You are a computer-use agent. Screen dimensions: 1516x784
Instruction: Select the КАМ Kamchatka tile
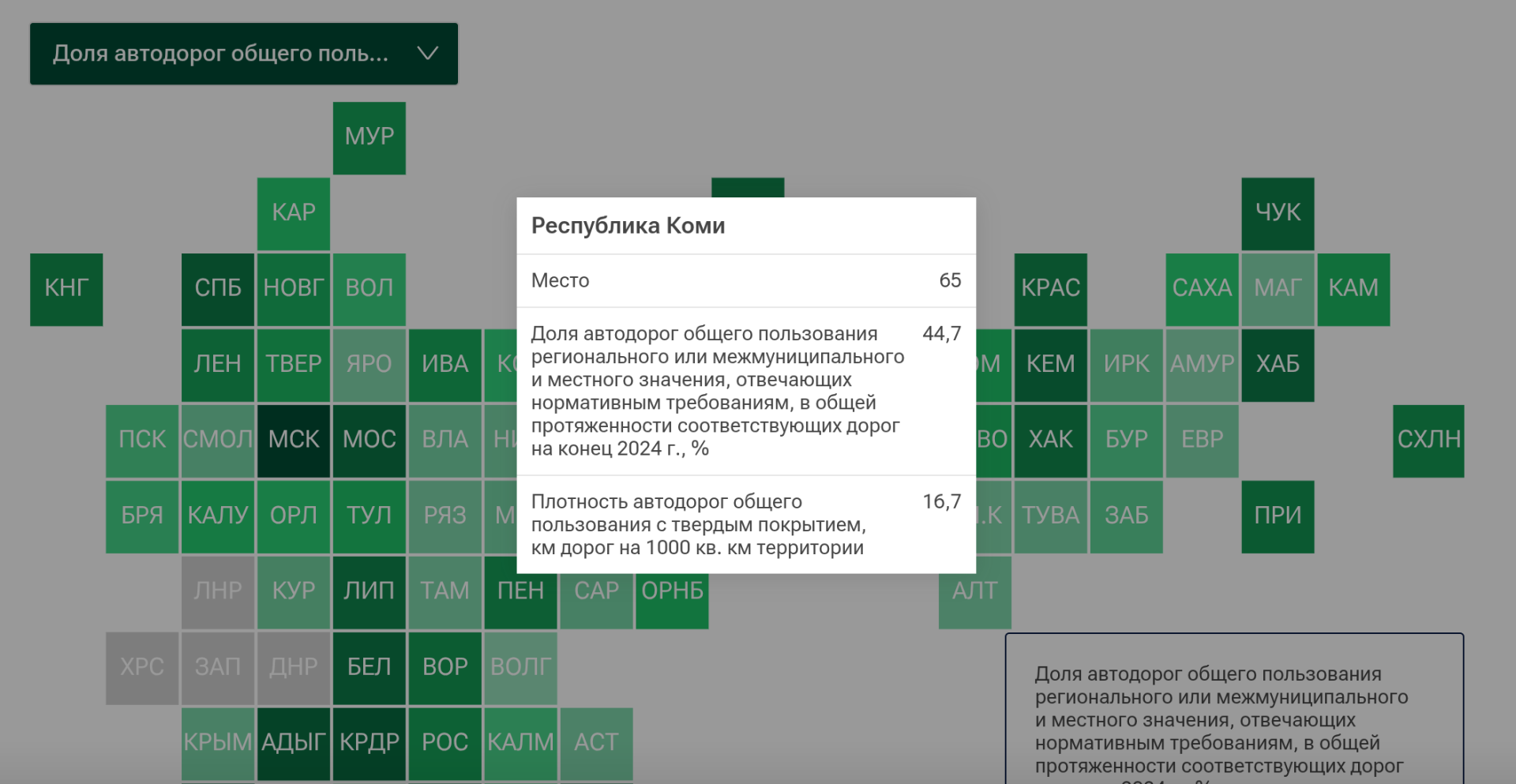click(1353, 289)
